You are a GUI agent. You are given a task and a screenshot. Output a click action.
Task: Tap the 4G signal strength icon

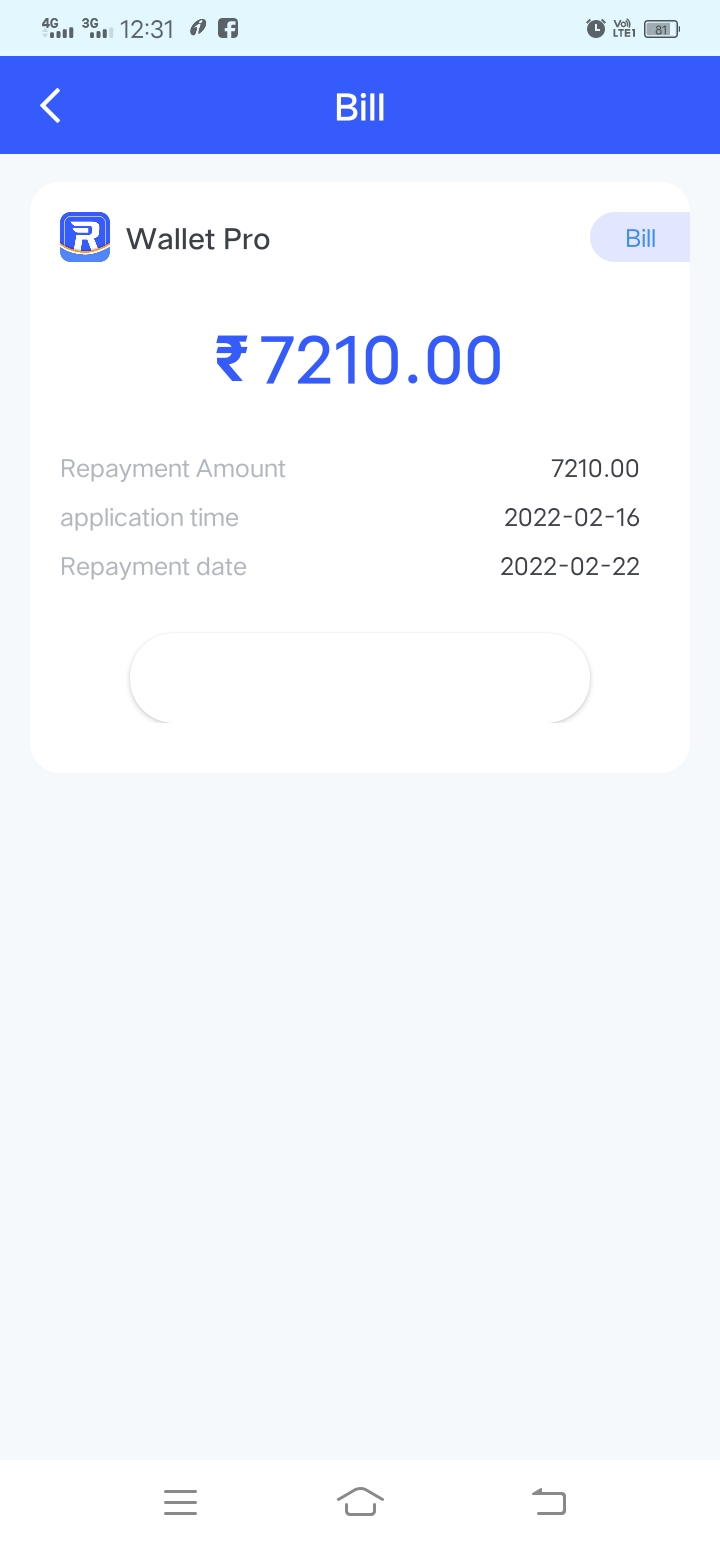pyautogui.click(x=57, y=28)
